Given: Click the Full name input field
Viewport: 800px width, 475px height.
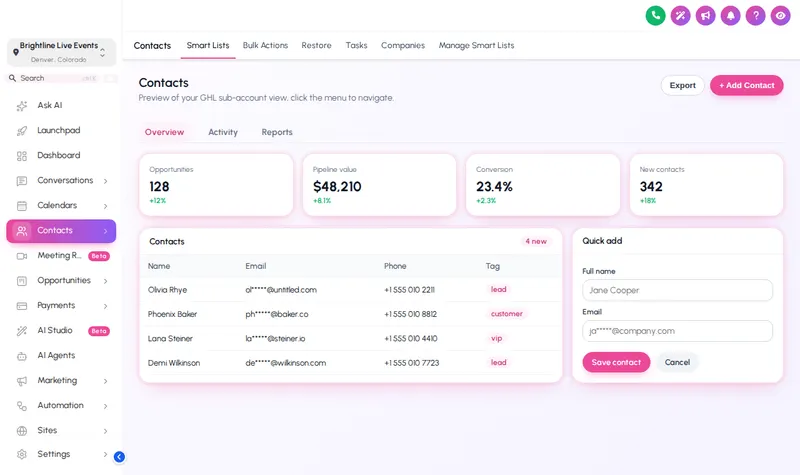Looking at the screenshot, I should pyautogui.click(x=677, y=290).
